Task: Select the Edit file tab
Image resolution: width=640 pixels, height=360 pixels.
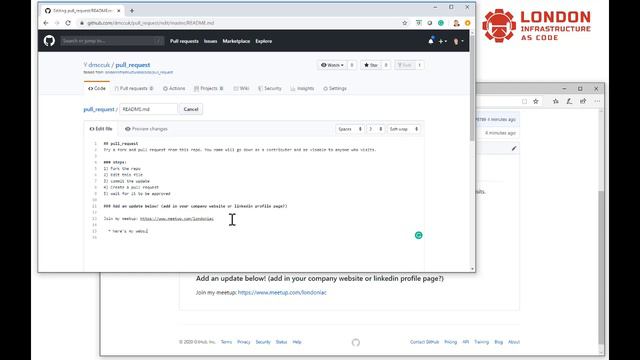Action: coord(101,129)
